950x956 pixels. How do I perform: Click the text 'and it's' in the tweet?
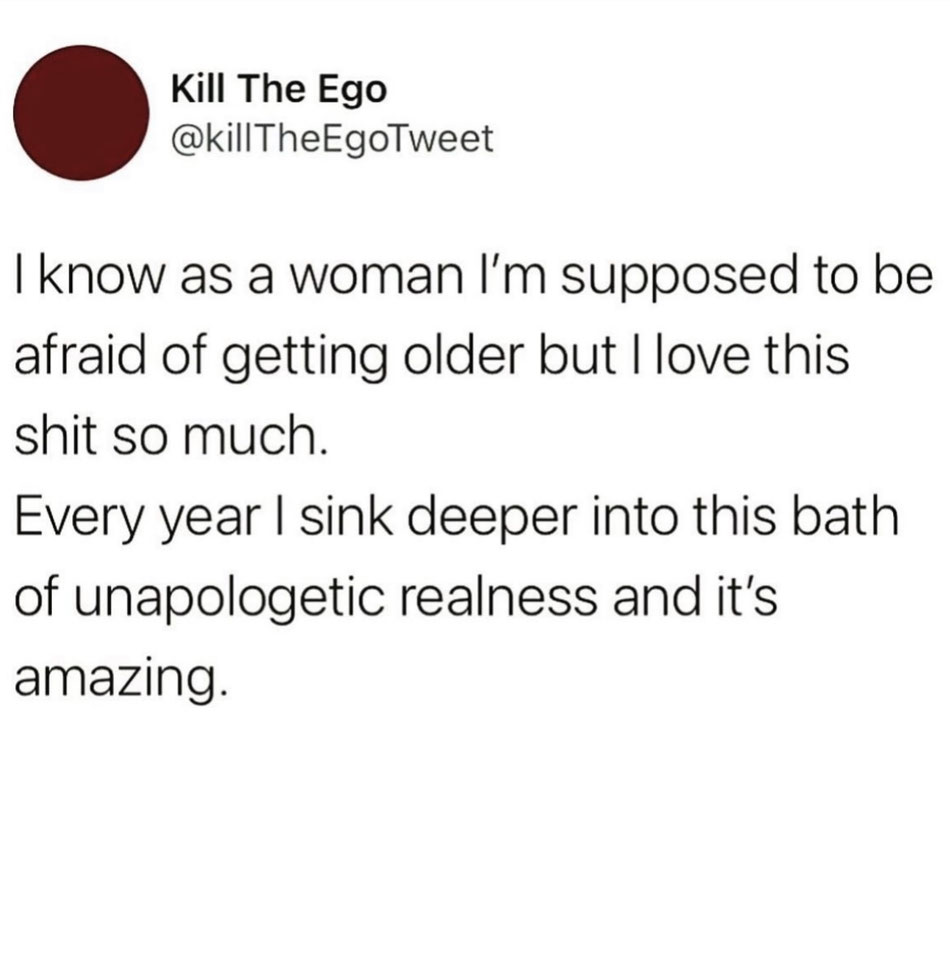(695, 596)
